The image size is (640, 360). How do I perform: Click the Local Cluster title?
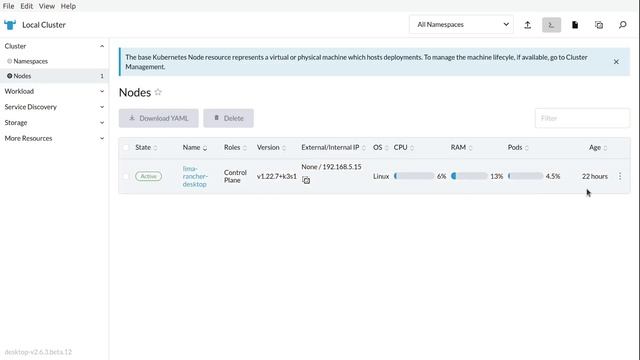(44, 25)
